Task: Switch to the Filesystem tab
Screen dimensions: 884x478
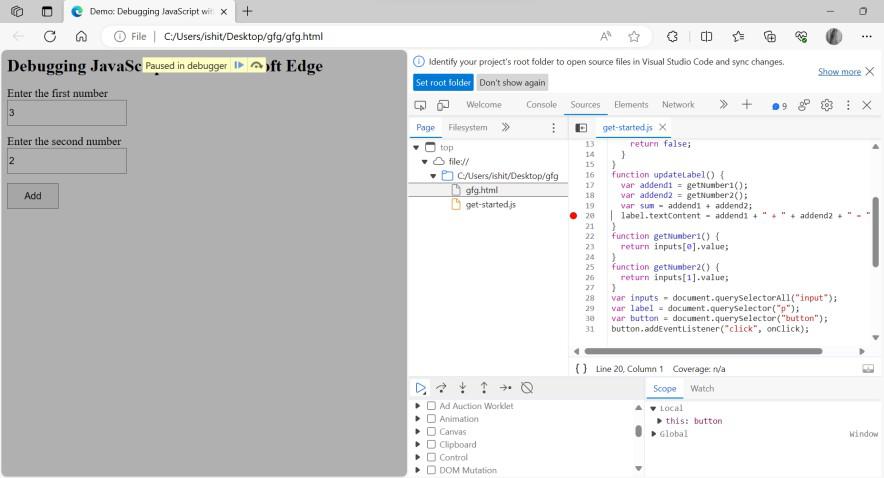Action: coord(467,127)
